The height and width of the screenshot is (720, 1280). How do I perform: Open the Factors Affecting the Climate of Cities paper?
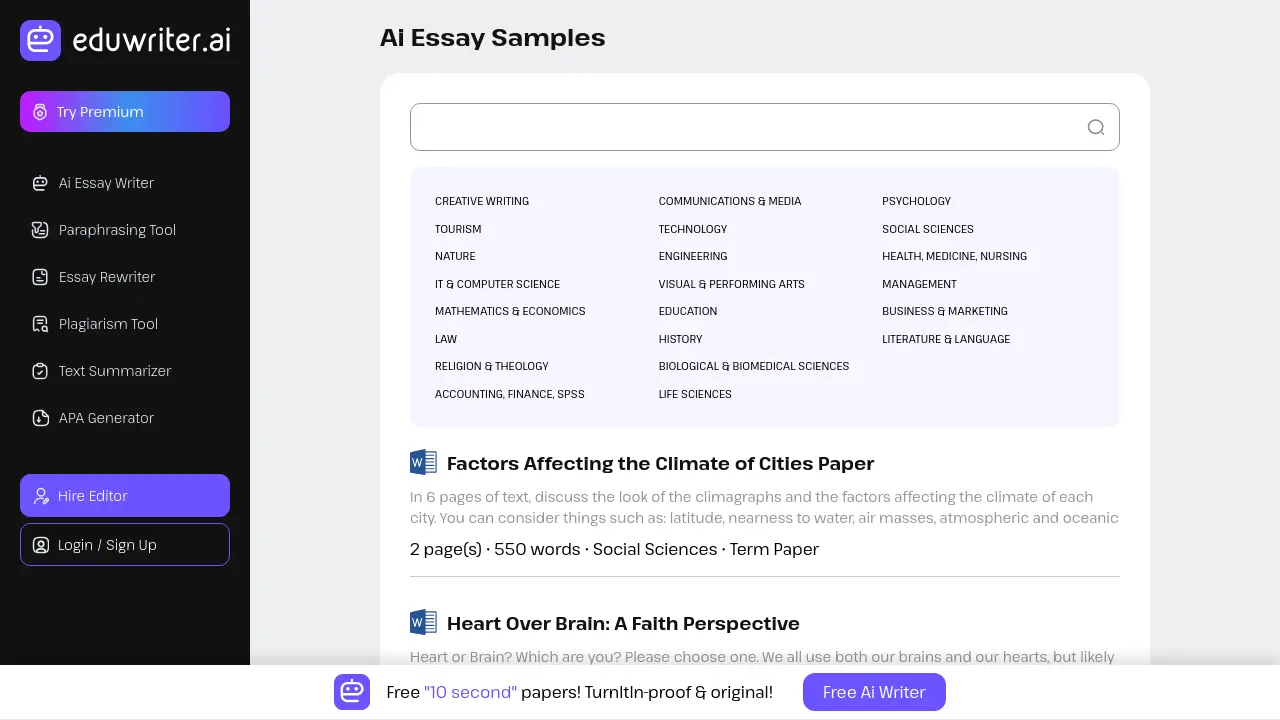[x=660, y=463]
